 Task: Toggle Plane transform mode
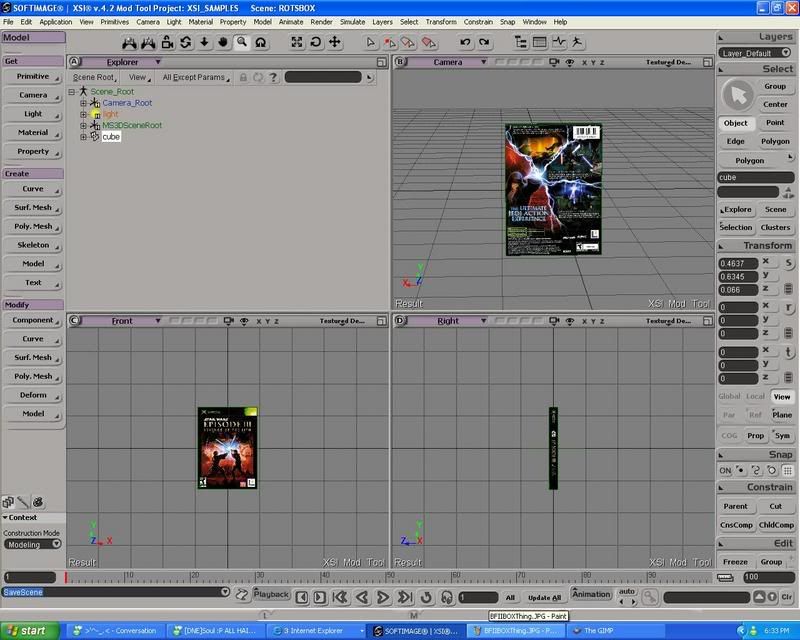pyautogui.click(x=782, y=415)
